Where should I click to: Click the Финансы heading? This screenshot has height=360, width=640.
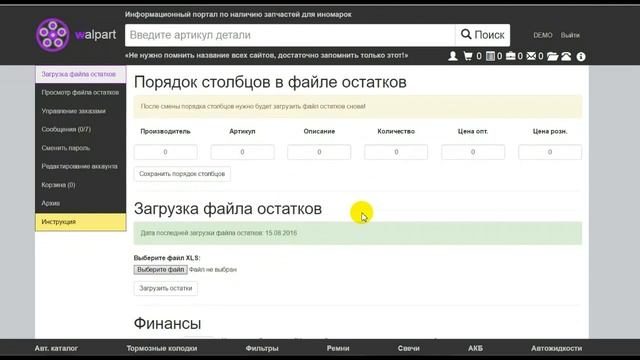(167, 324)
